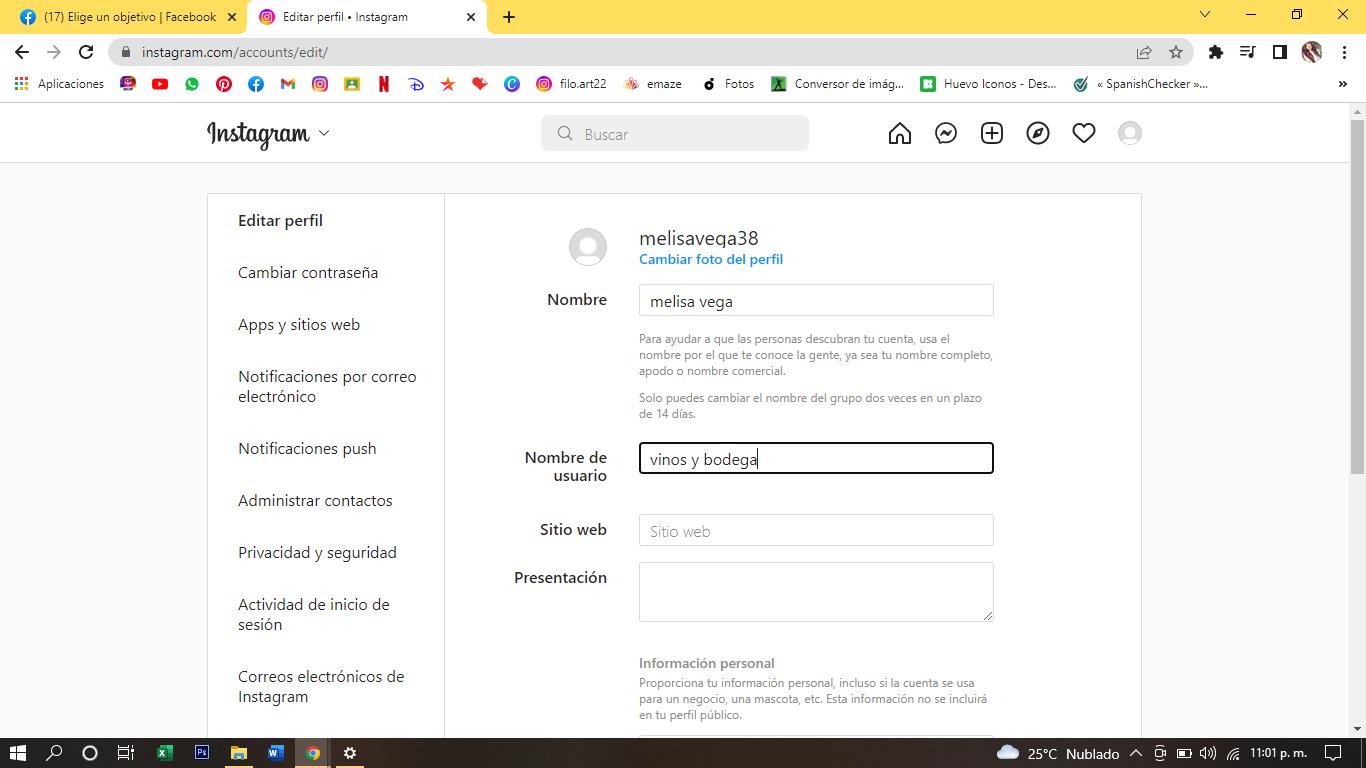Open Fotos bookmark
The width and height of the screenshot is (1366, 768).
(728, 84)
